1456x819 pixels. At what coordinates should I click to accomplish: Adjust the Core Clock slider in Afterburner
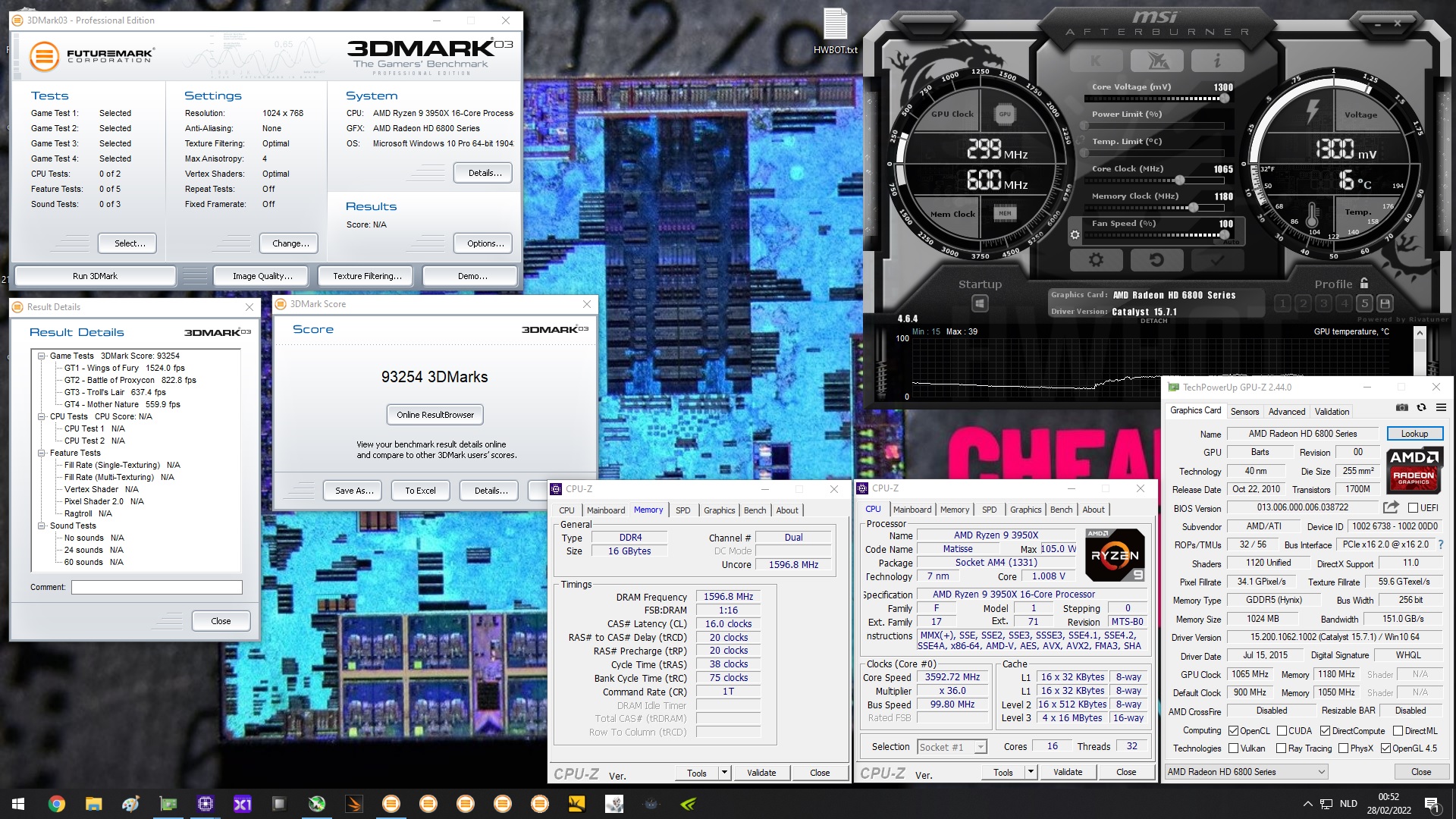1154,180
